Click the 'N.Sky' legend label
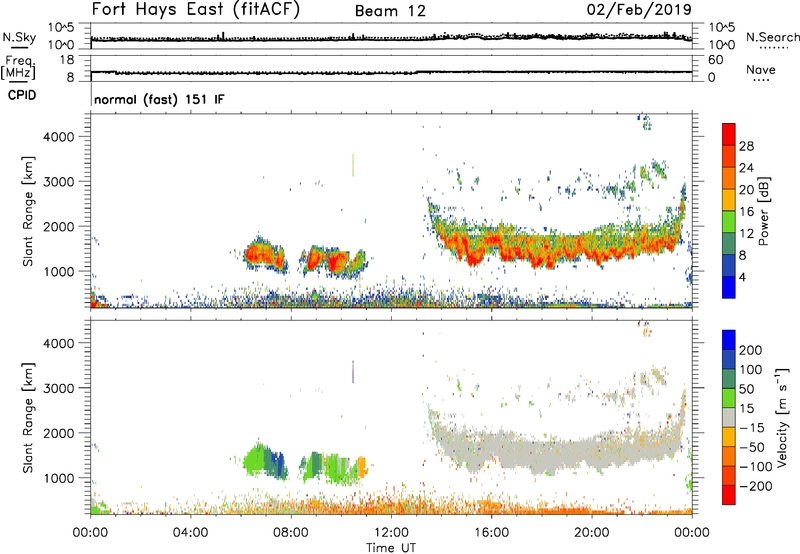The width and height of the screenshot is (800, 554). (19, 37)
